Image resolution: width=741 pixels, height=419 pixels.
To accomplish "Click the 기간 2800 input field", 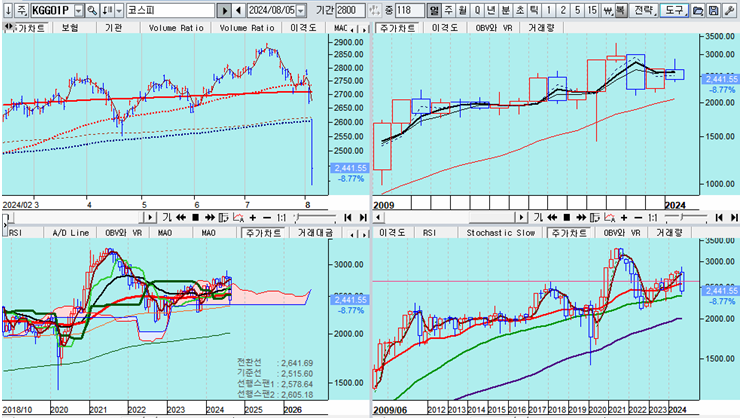I will 350,10.
